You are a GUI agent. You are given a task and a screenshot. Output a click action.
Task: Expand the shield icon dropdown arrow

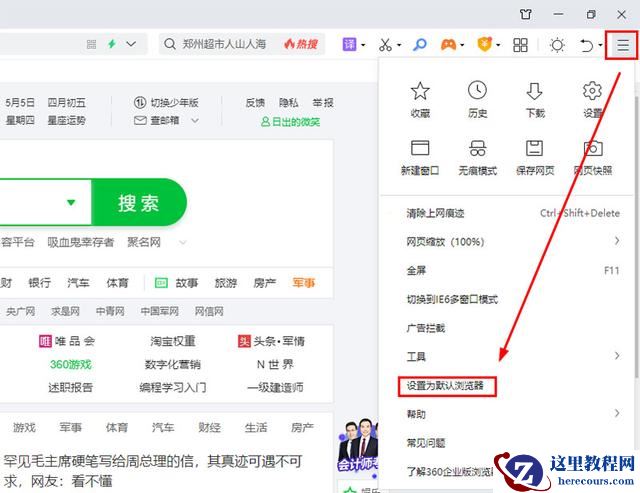[498, 45]
